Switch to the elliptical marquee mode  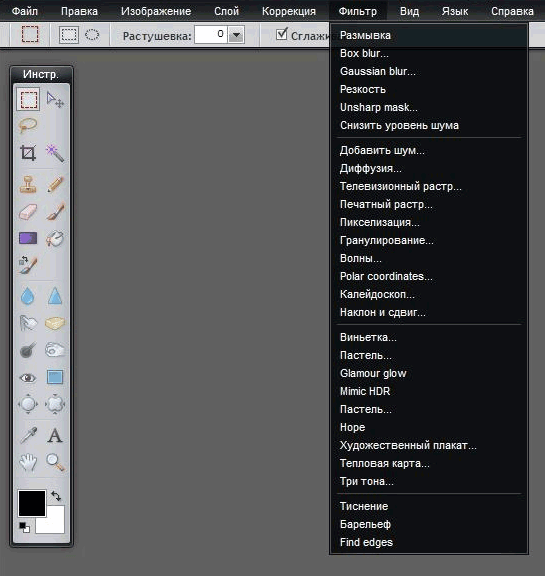[92, 35]
